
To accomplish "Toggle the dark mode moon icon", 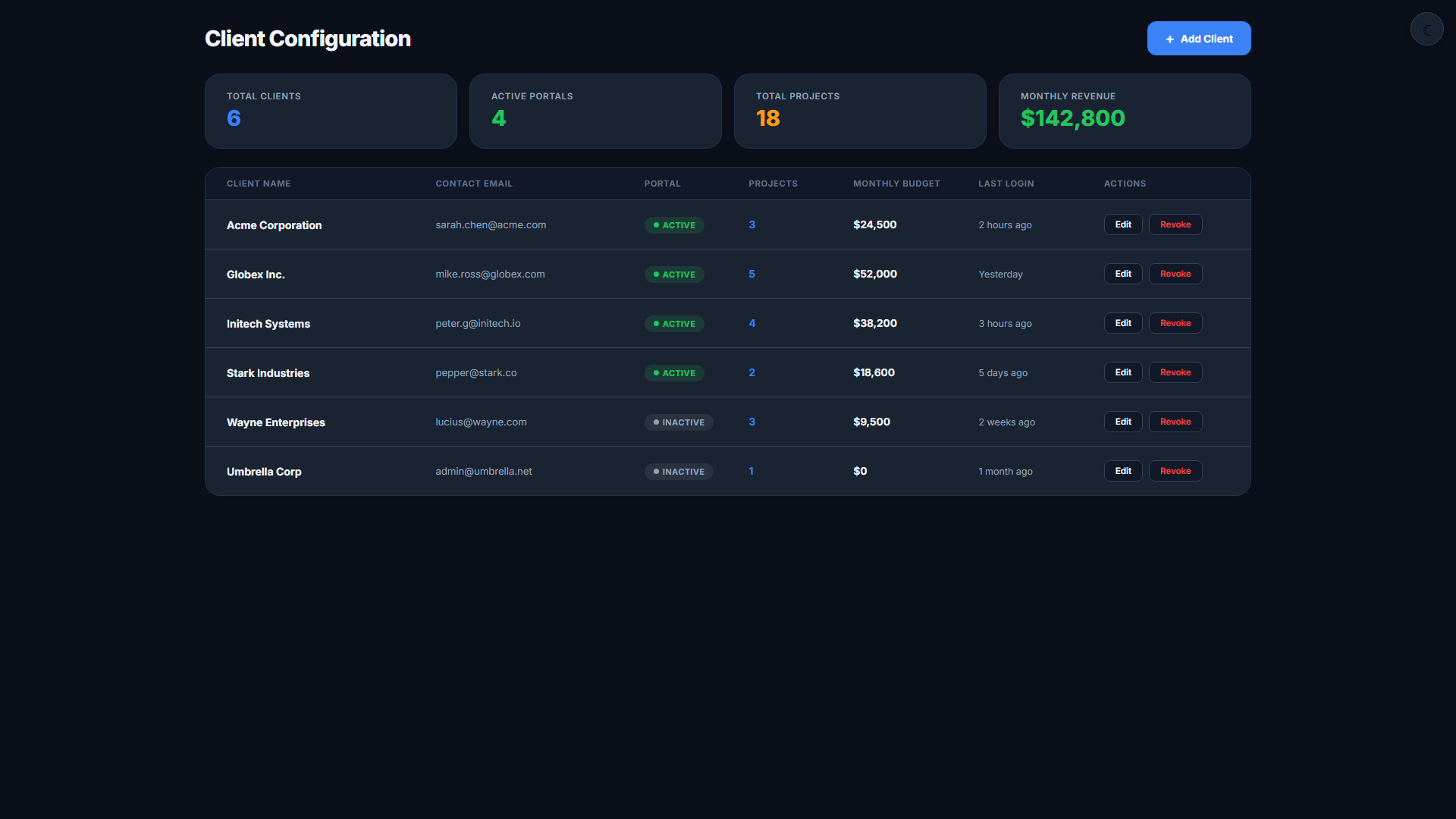I will (x=1426, y=30).
